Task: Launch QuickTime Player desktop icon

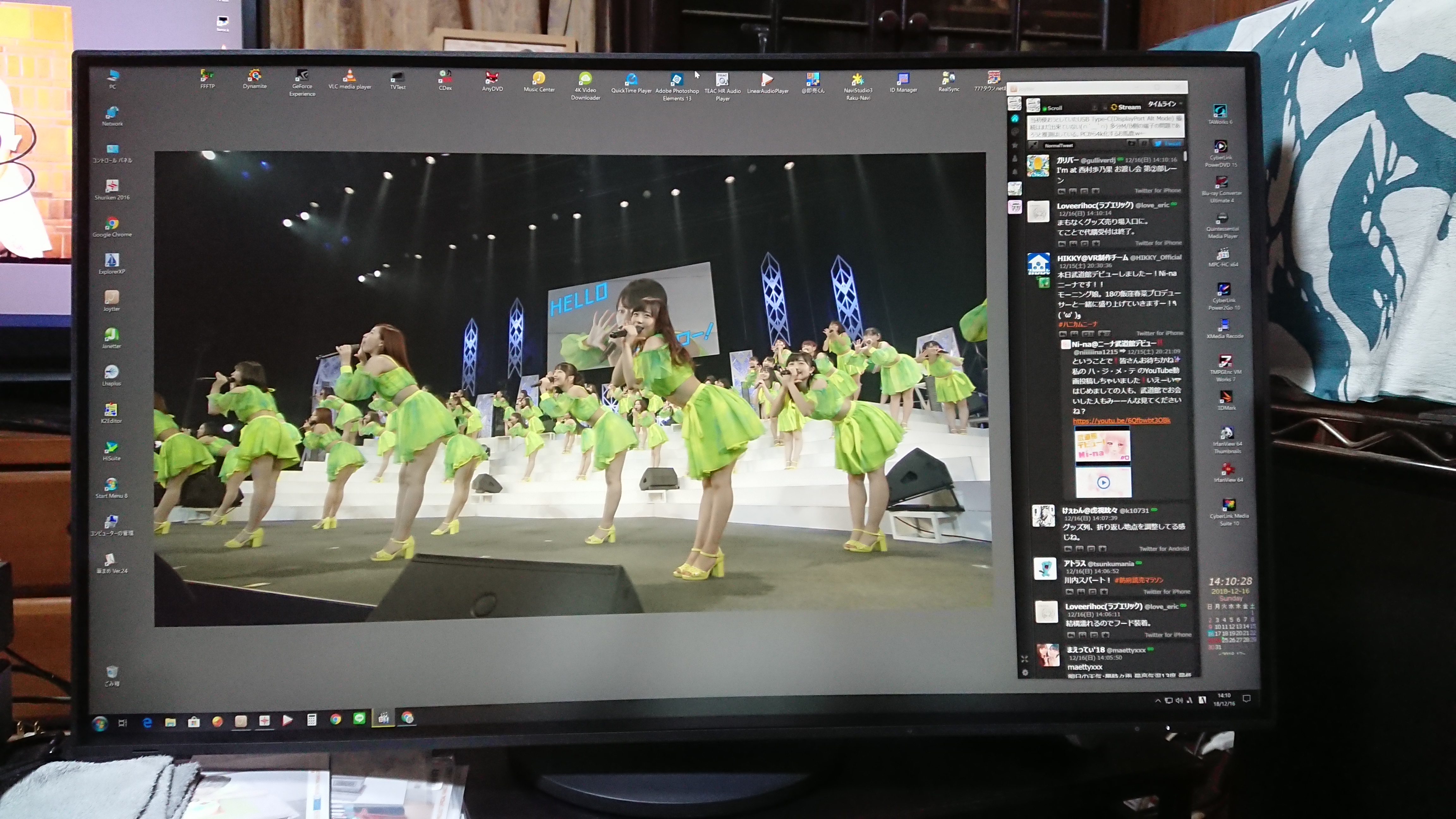Action: coord(631,82)
